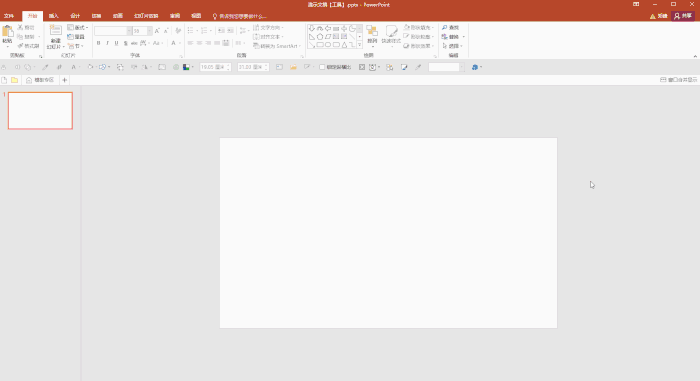Click the Format Painter brush icon

(20, 46)
